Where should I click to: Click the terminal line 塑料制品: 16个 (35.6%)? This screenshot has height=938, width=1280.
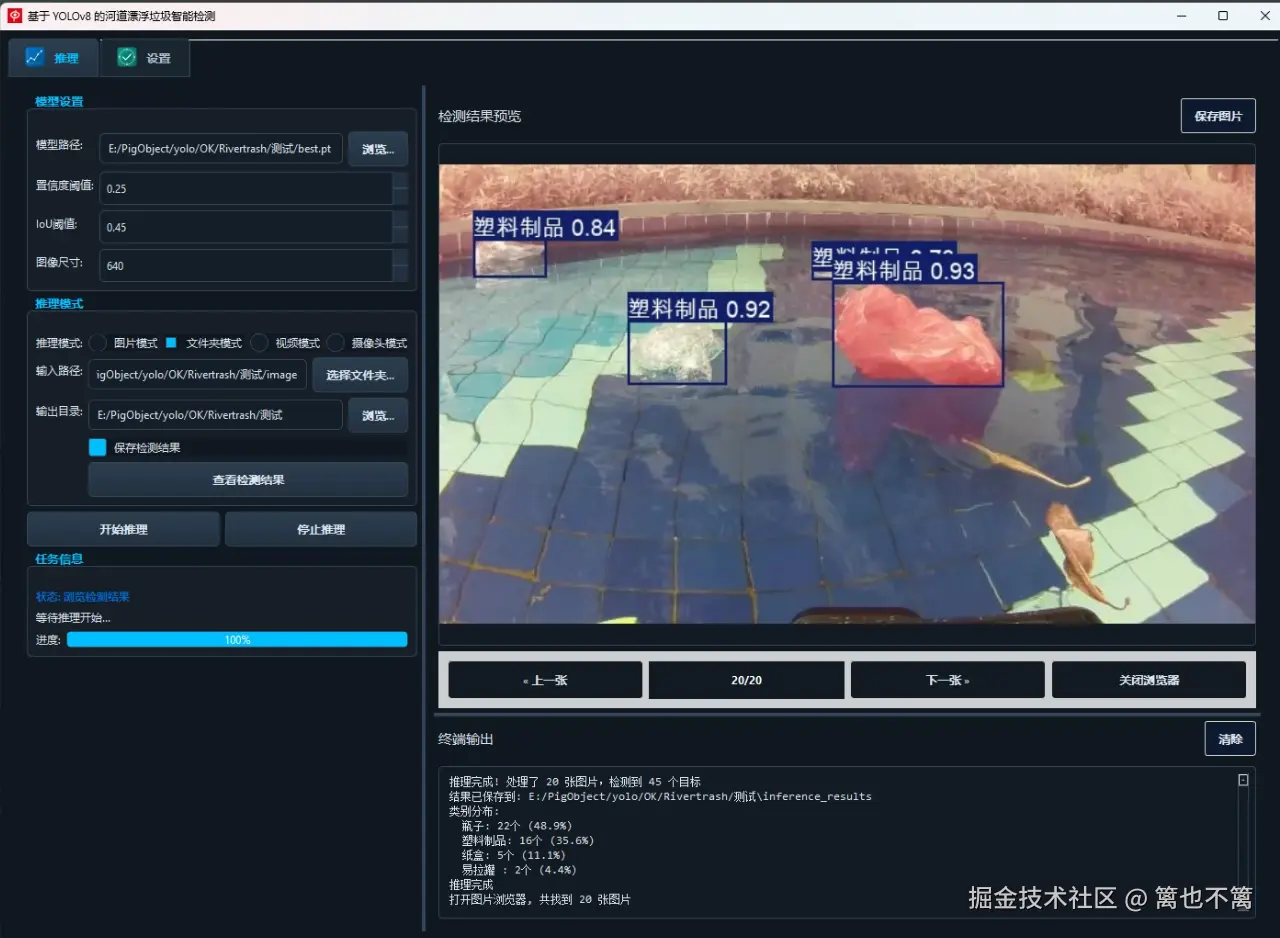pyautogui.click(x=528, y=841)
